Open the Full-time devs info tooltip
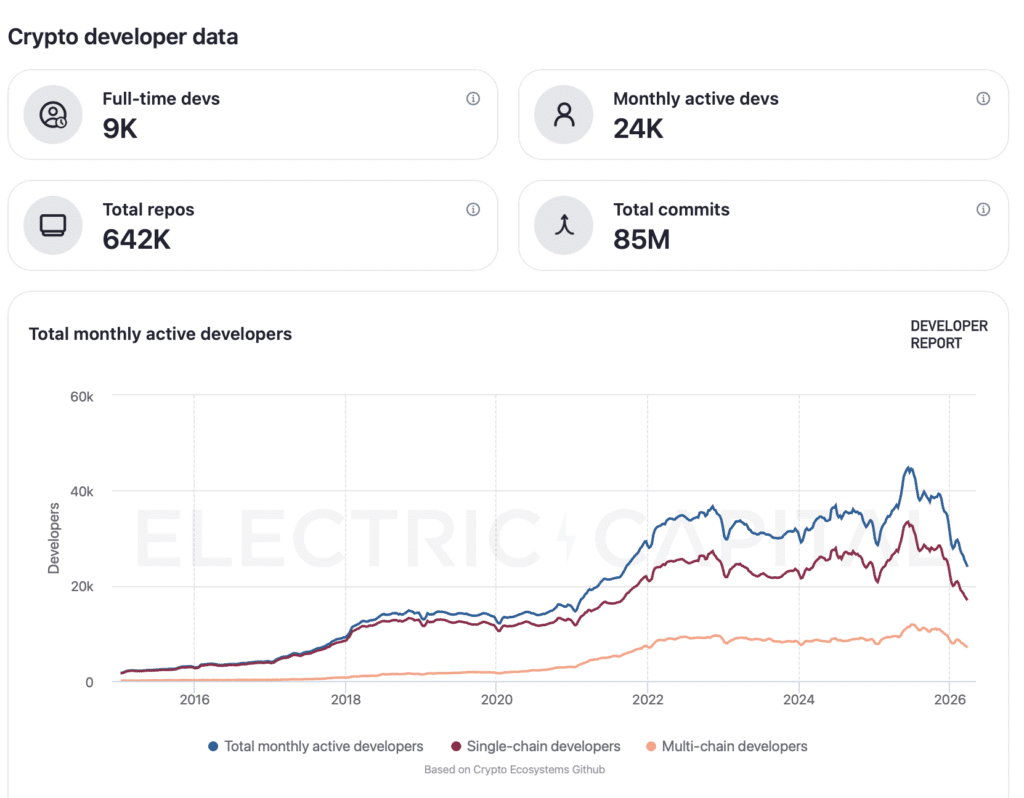Image resolution: width=1024 pixels, height=798 pixels. (x=473, y=99)
